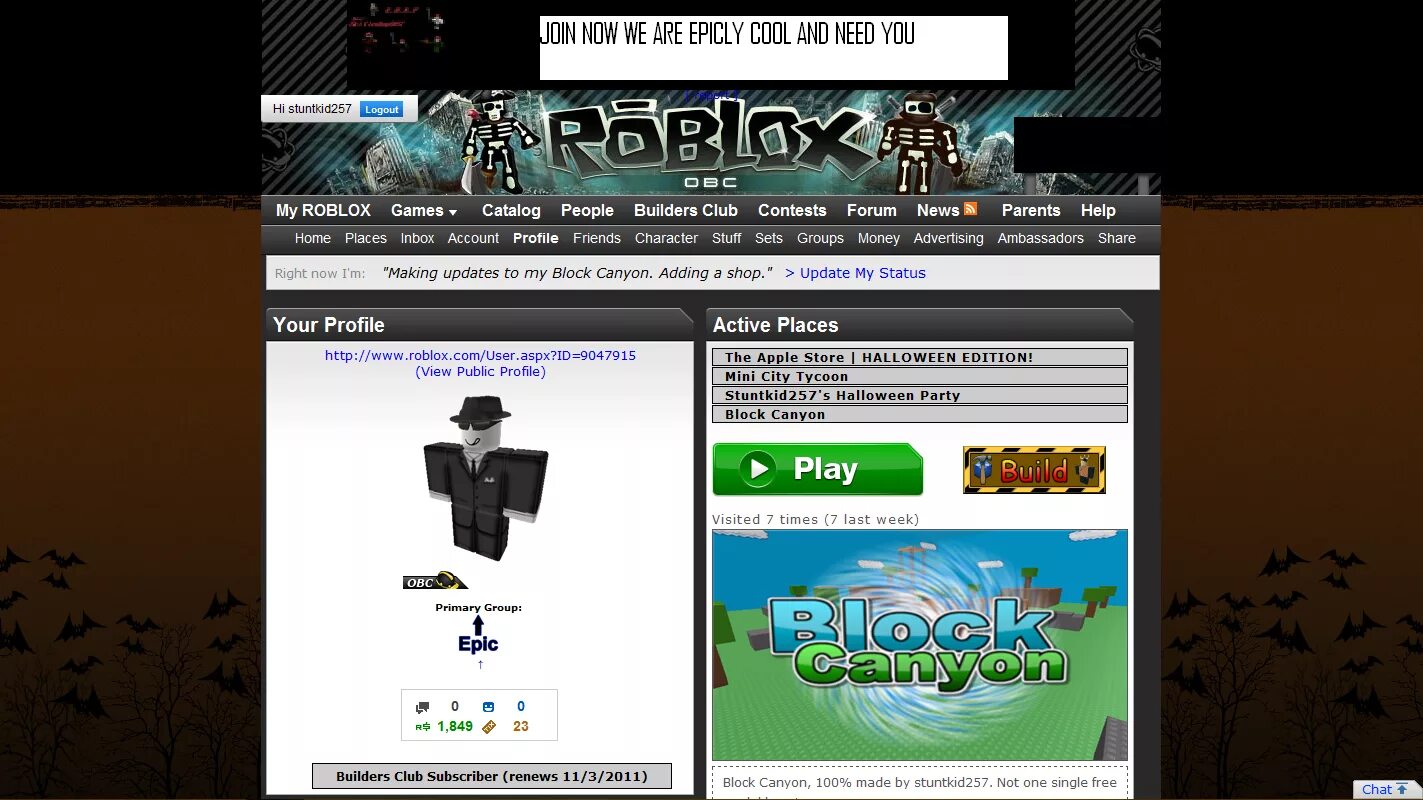Open the Friends sub-tab
This screenshot has width=1423, height=800.
pyautogui.click(x=597, y=238)
